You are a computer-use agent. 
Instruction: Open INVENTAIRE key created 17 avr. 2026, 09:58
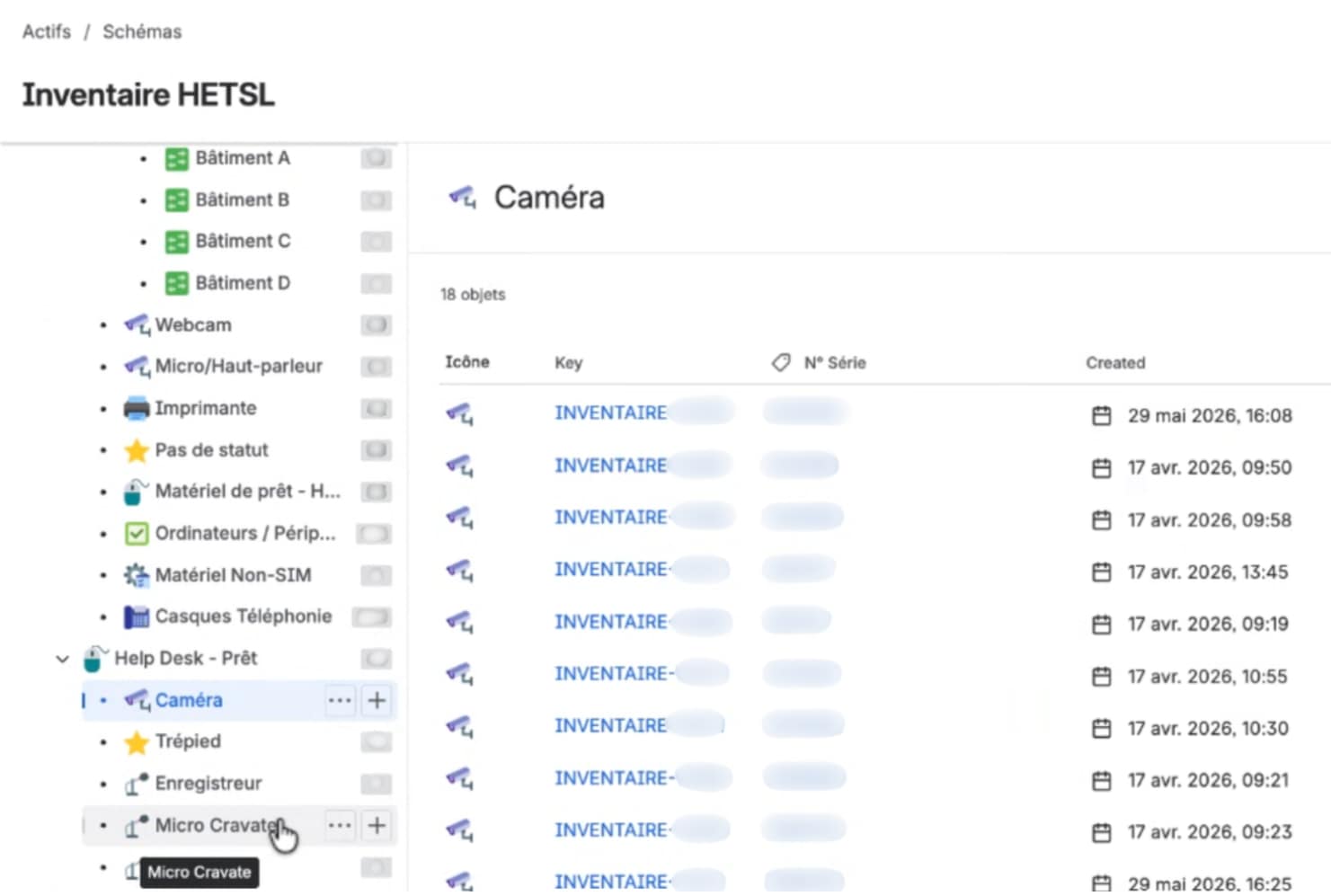pyautogui.click(x=610, y=518)
